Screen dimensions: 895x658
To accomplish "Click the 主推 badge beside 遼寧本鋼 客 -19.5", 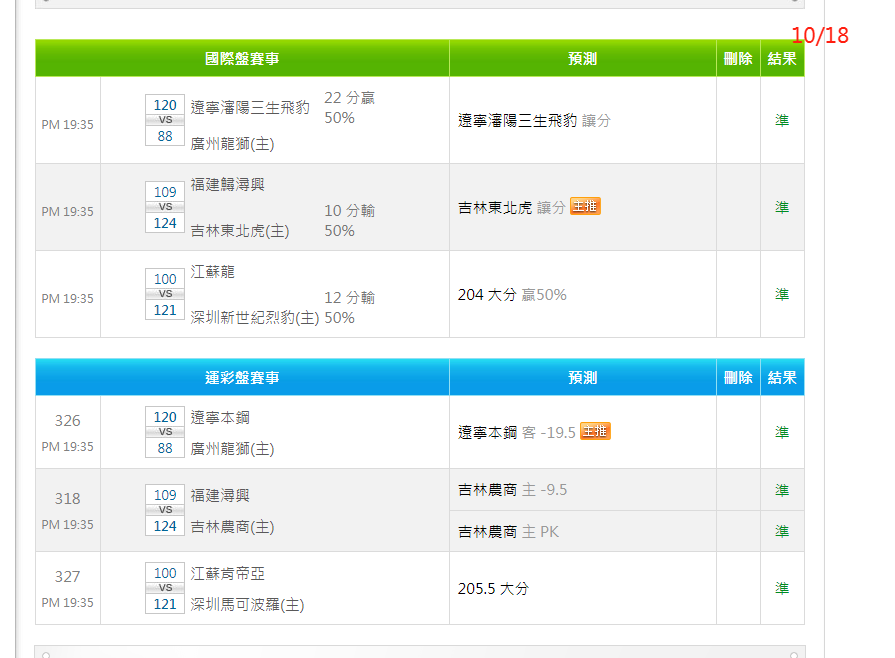I will point(595,432).
